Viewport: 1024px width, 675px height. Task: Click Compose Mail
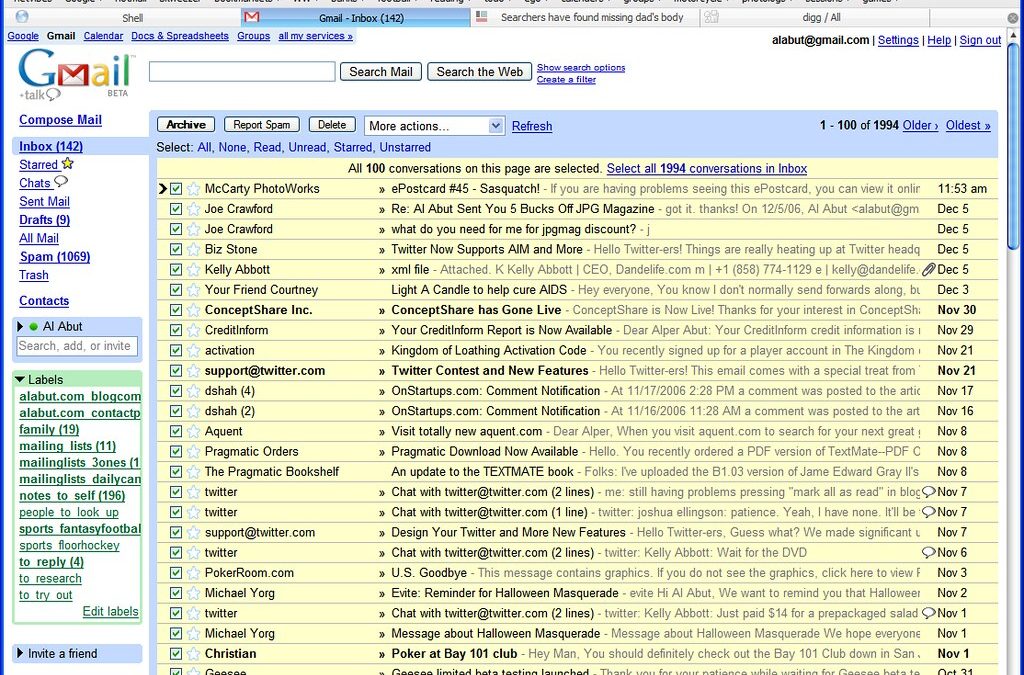(x=60, y=120)
